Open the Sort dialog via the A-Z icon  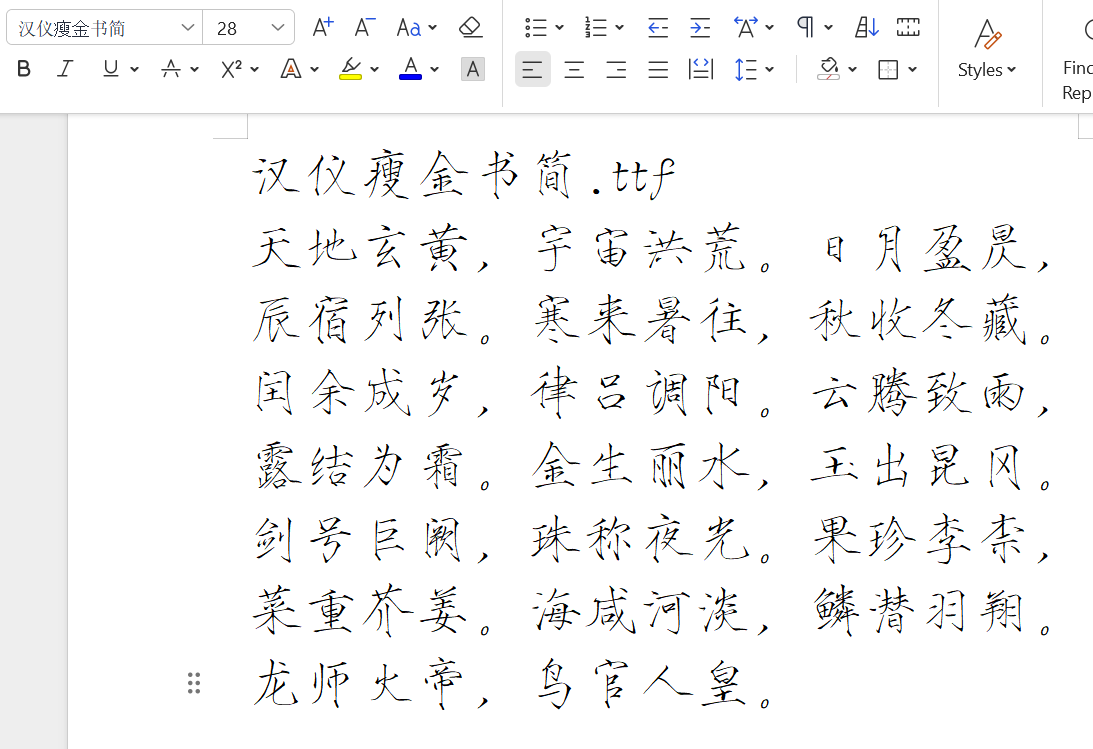(866, 27)
